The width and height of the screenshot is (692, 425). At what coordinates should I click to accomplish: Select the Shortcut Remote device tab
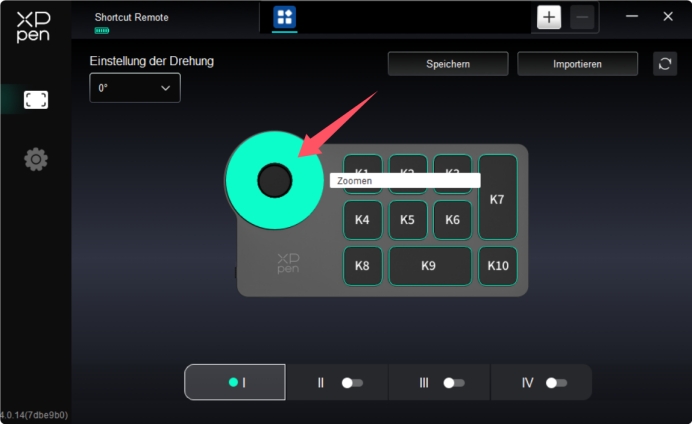(x=131, y=18)
